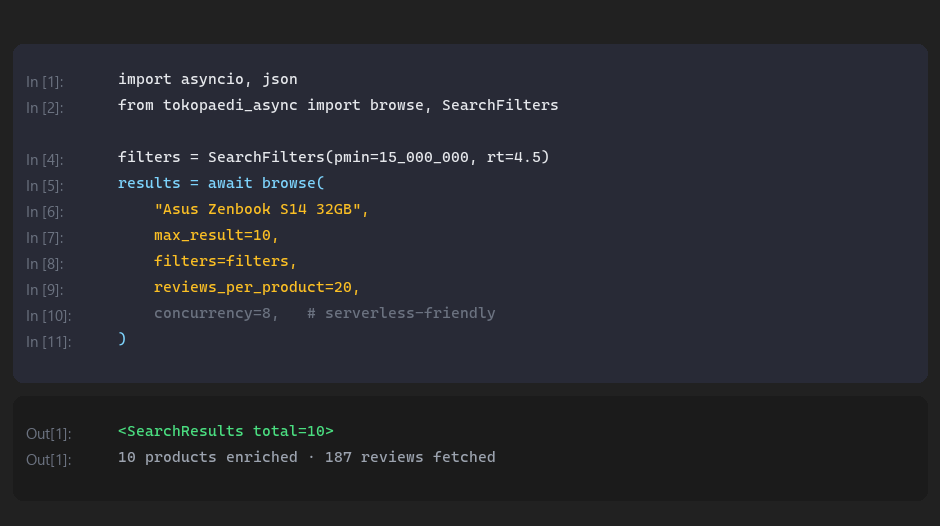Image resolution: width=940 pixels, height=526 pixels.
Task: Click the 'max_result=10,' argument line
Action: [x=216, y=235]
